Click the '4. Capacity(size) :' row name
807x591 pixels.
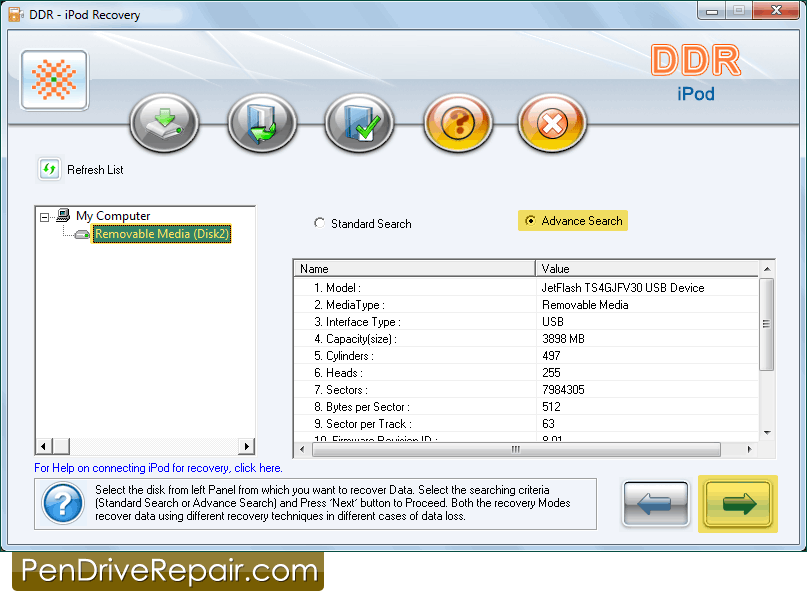[355, 339]
